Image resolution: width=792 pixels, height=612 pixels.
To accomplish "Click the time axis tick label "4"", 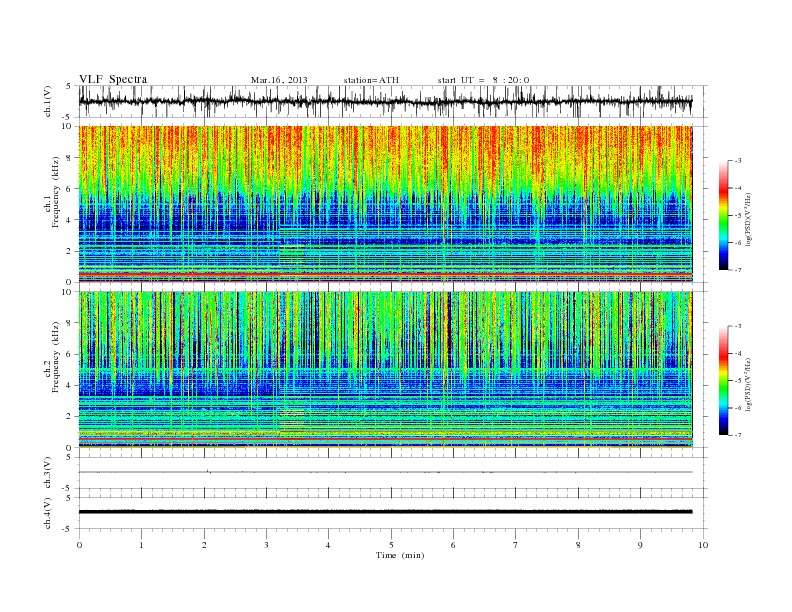I will click(x=329, y=545).
